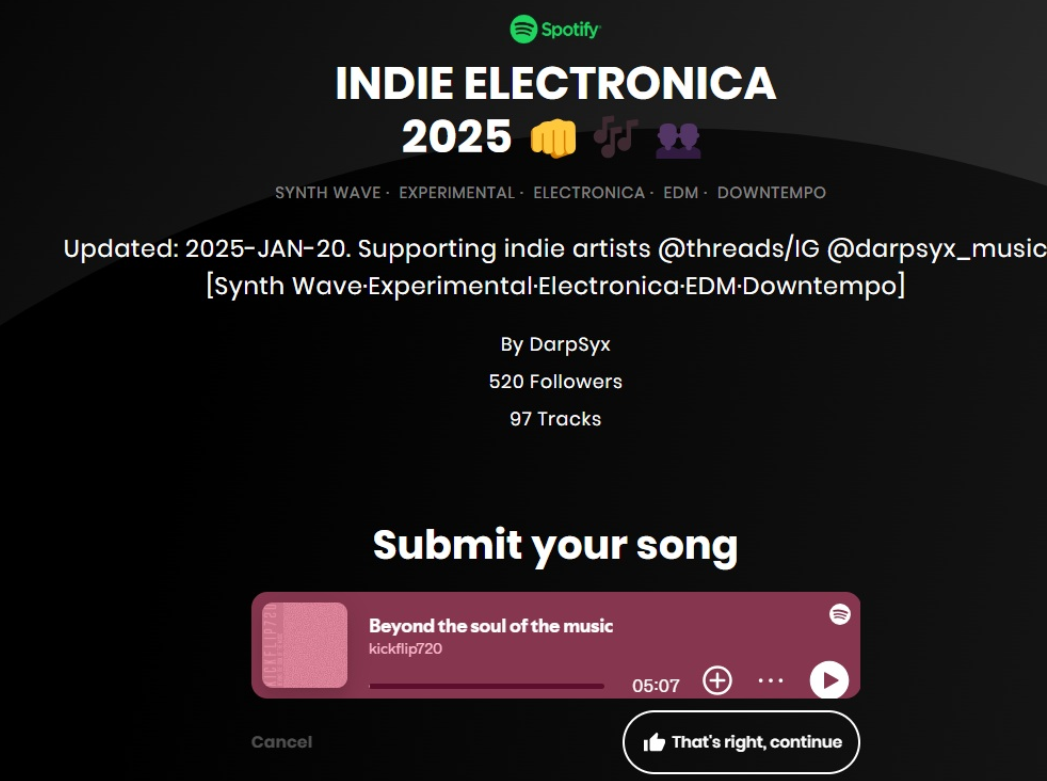Open the kickflip720 album cover thumbnail

(304, 645)
